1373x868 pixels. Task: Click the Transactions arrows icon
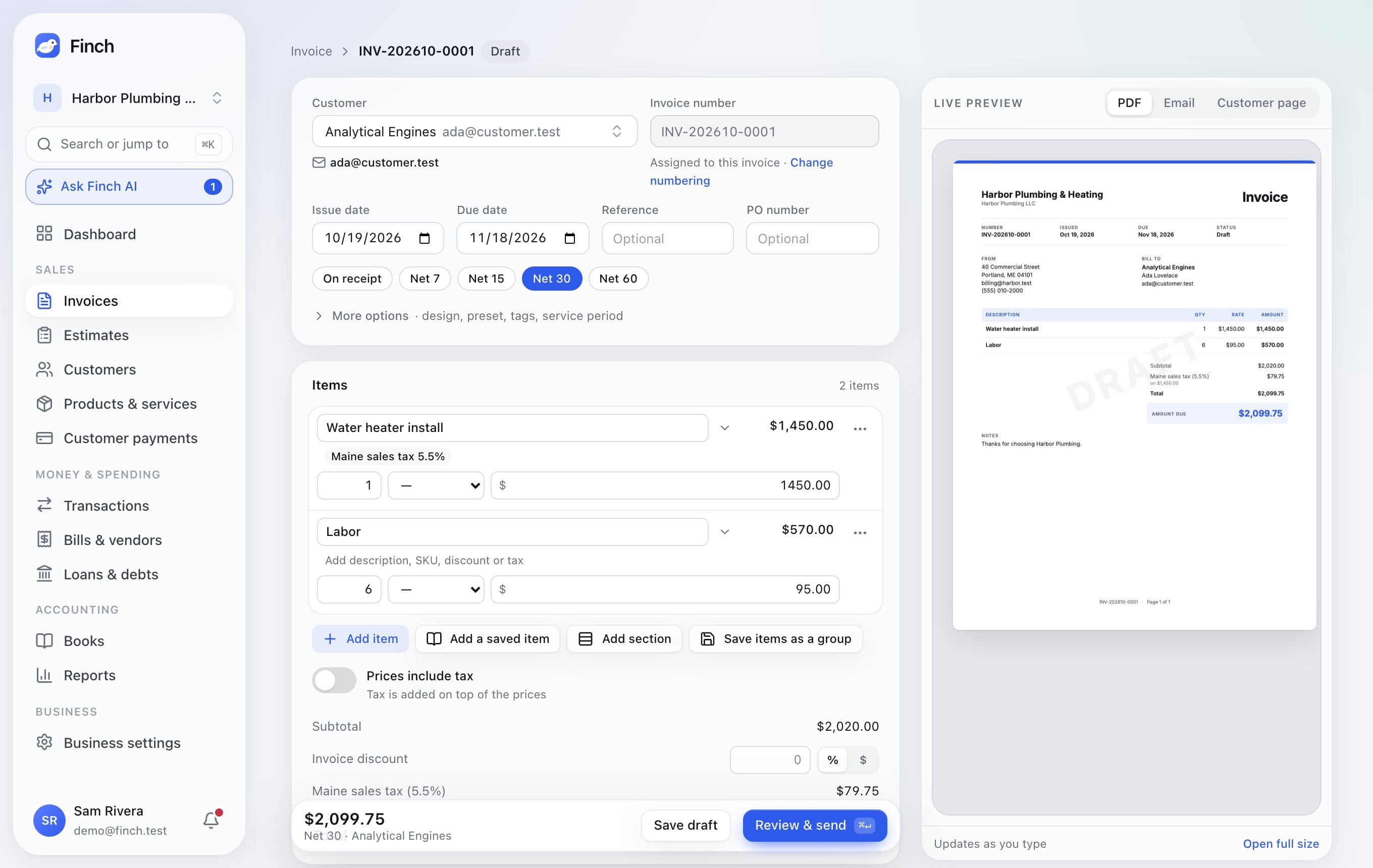coord(44,506)
